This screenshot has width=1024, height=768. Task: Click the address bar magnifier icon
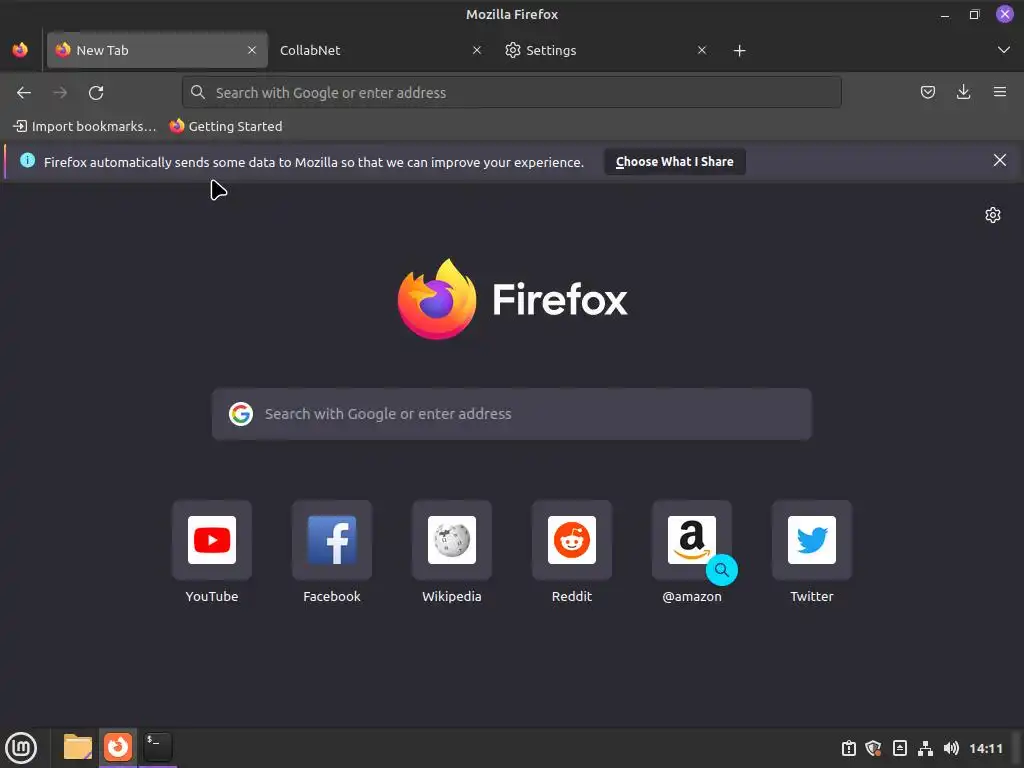pyautogui.click(x=198, y=92)
